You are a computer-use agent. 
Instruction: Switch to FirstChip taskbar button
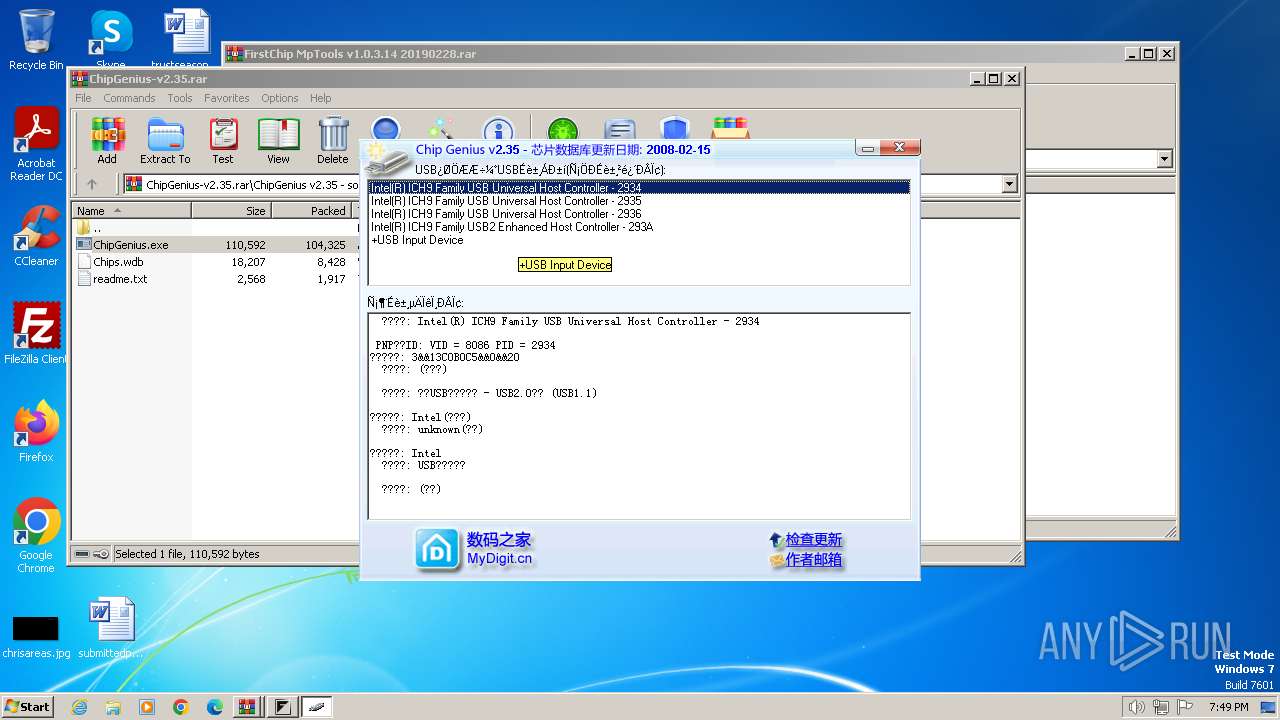(283, 707)
